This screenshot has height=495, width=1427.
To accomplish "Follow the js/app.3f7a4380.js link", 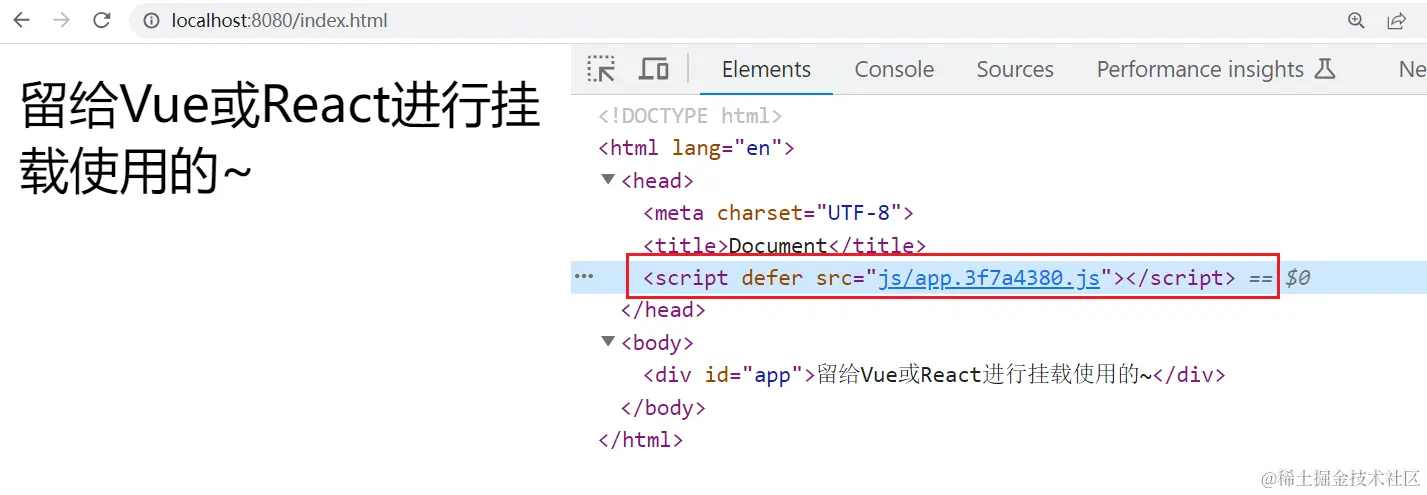I will pos(988,278).
